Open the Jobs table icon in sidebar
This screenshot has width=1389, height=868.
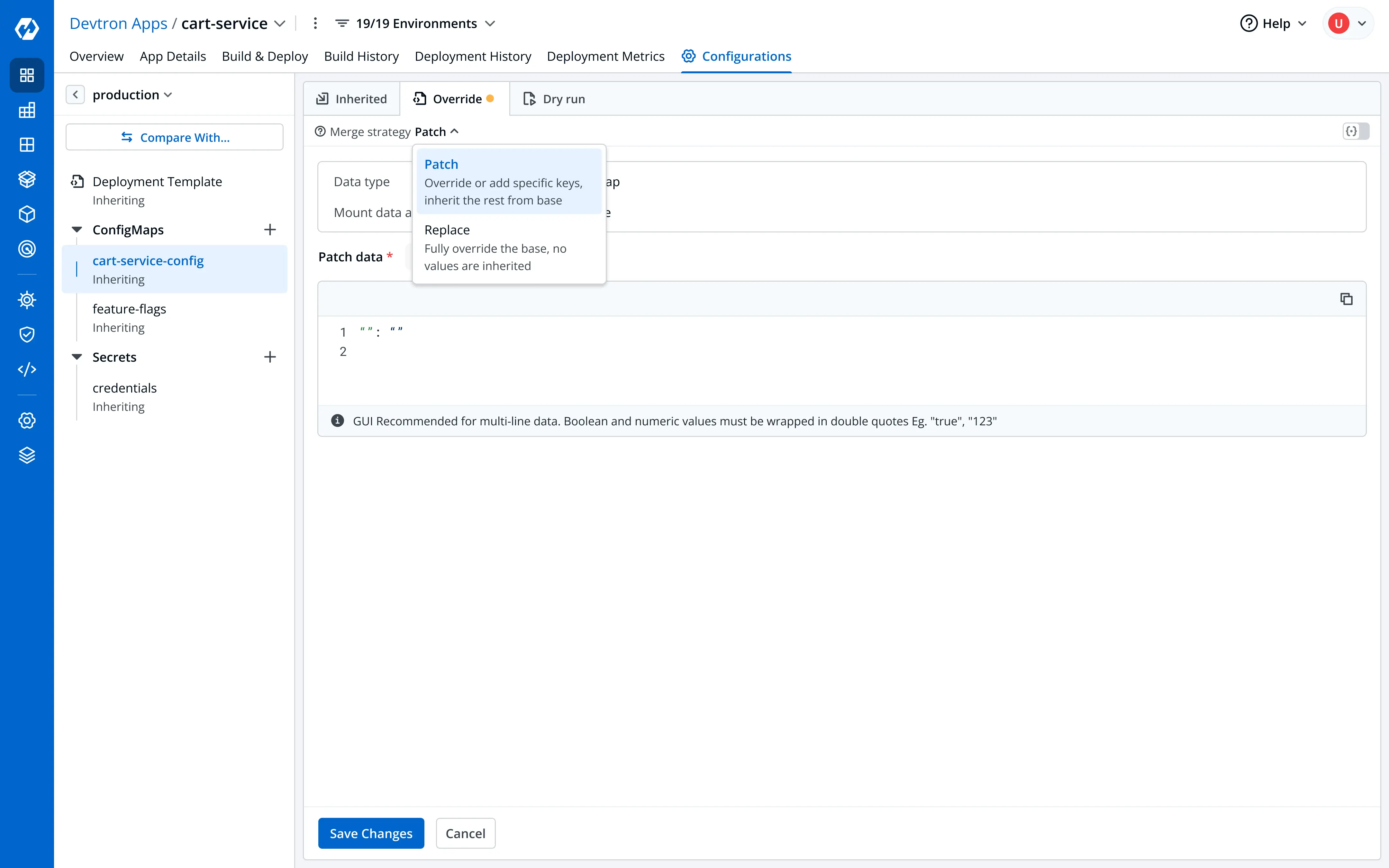pyautogui.click(x=27, y=110)
